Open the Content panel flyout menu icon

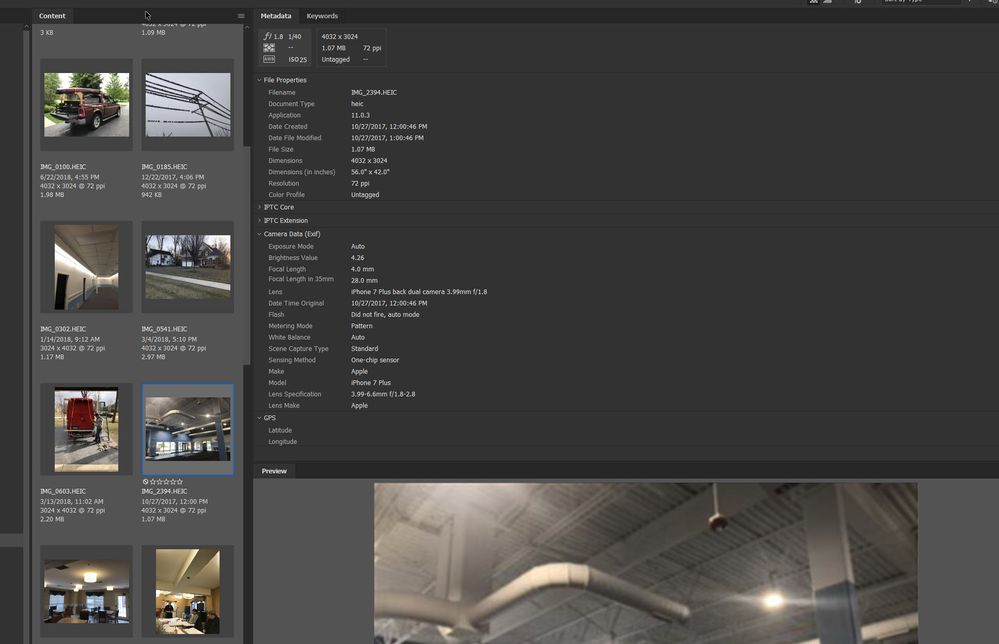click(x=241, y=16)
